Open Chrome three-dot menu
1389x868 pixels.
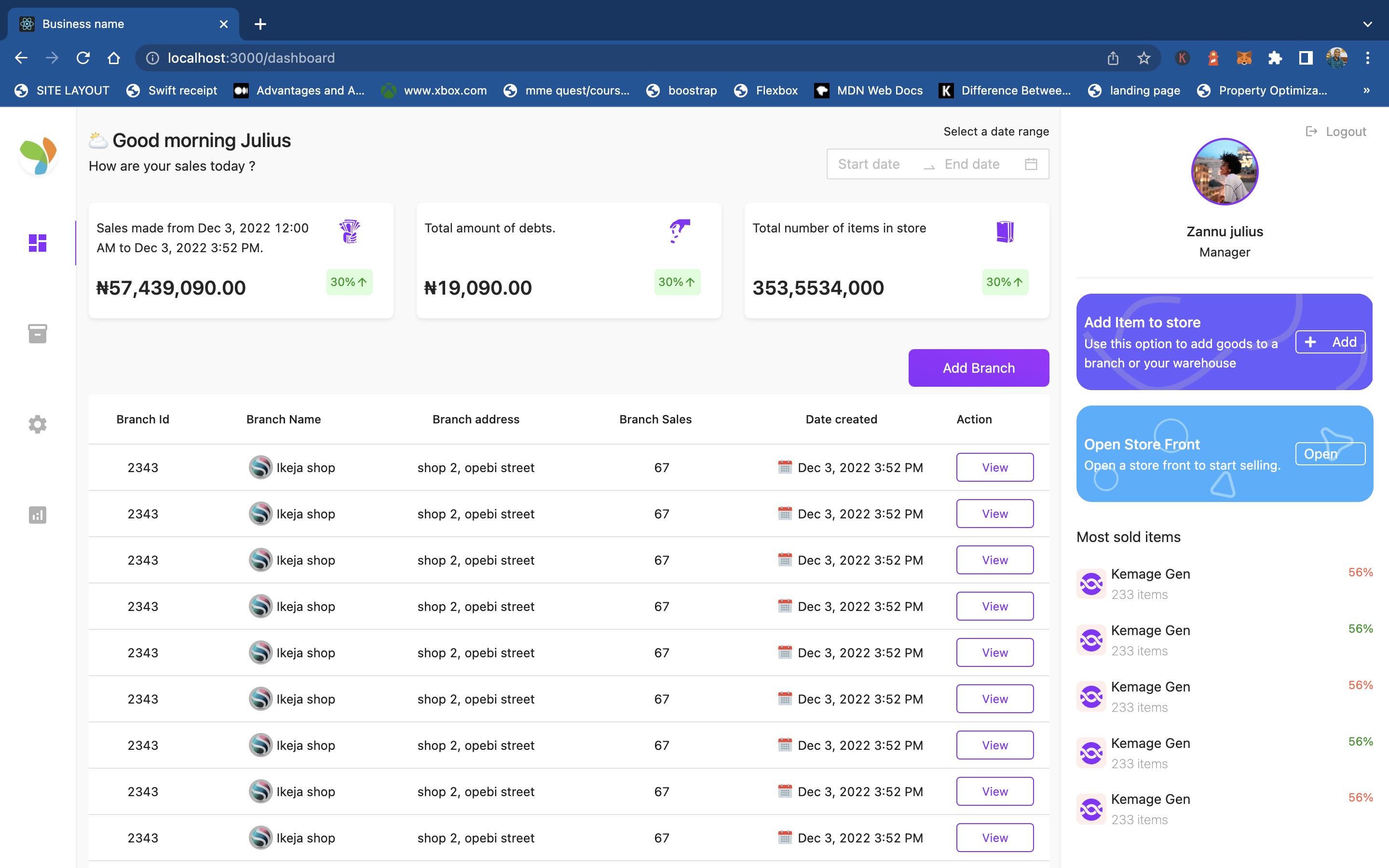(1368, 58)
